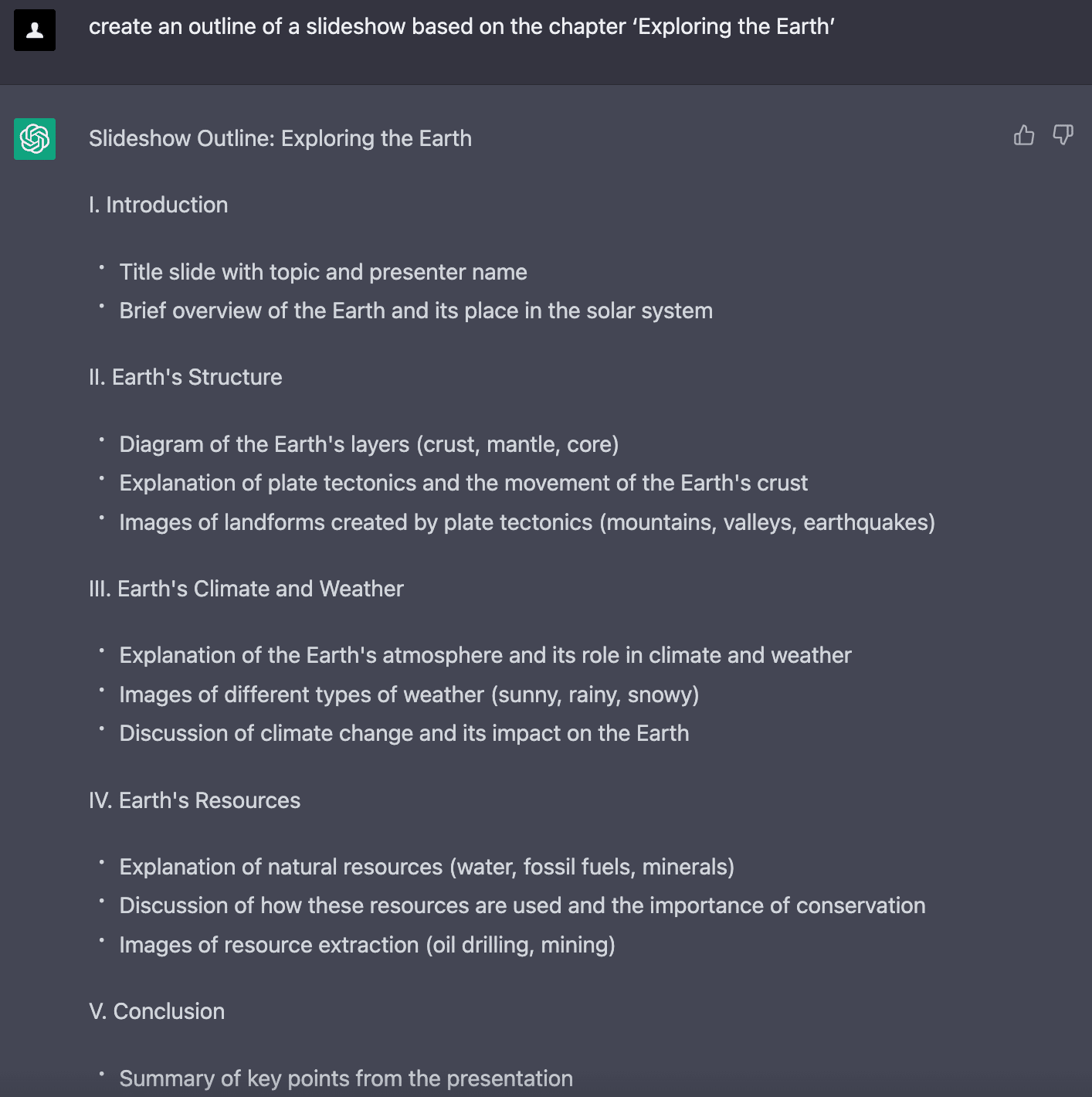Click the 'V. Conclusion' heading
The height and width of the screenshot is (1097, 1092).
157,1011
